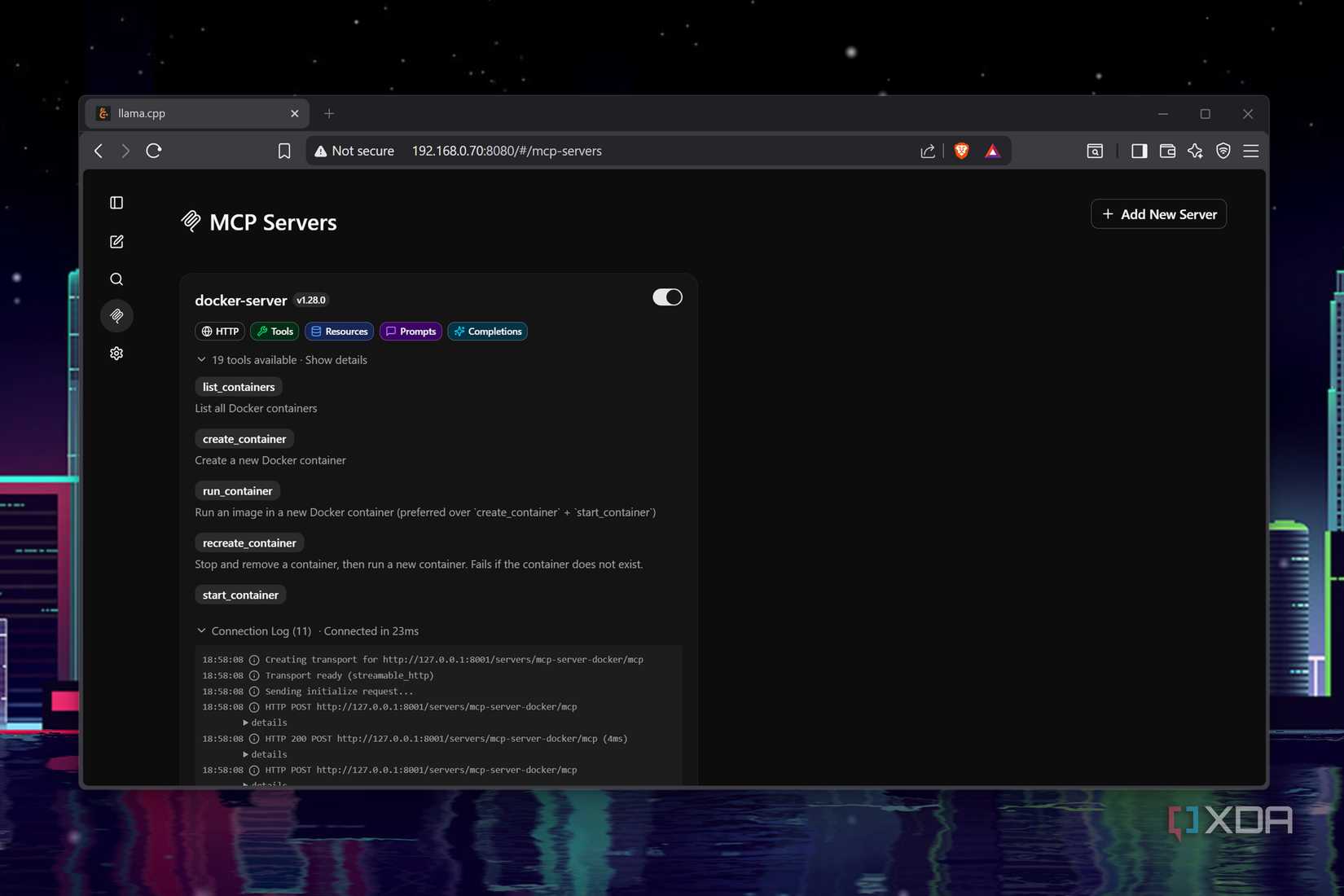Select the MCP servers icon in the sidebar
Image resolution: width=1344 pixels, height=896 pixels.
coord(116,316)
